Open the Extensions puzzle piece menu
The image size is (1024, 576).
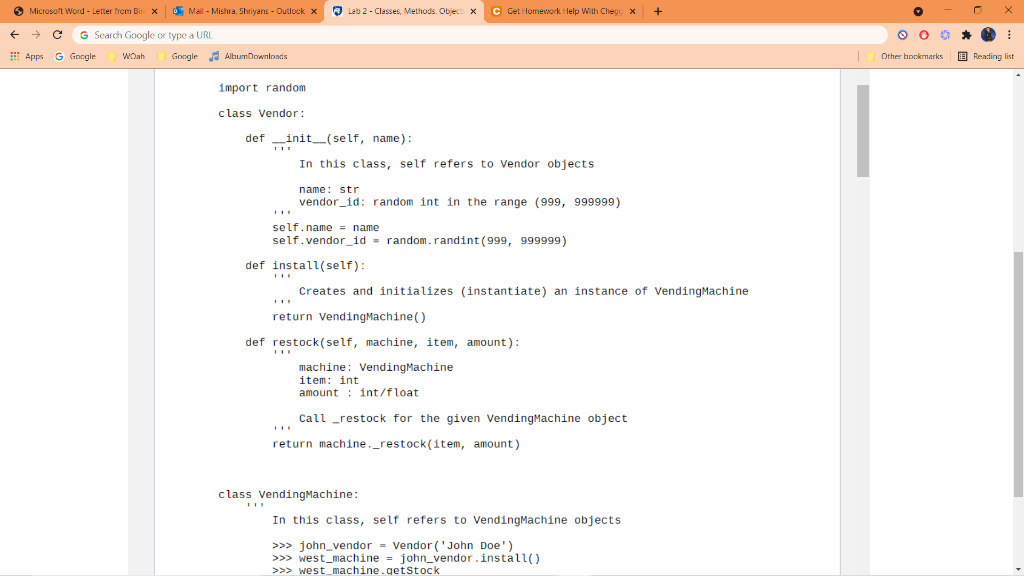[x=966, y=34]
